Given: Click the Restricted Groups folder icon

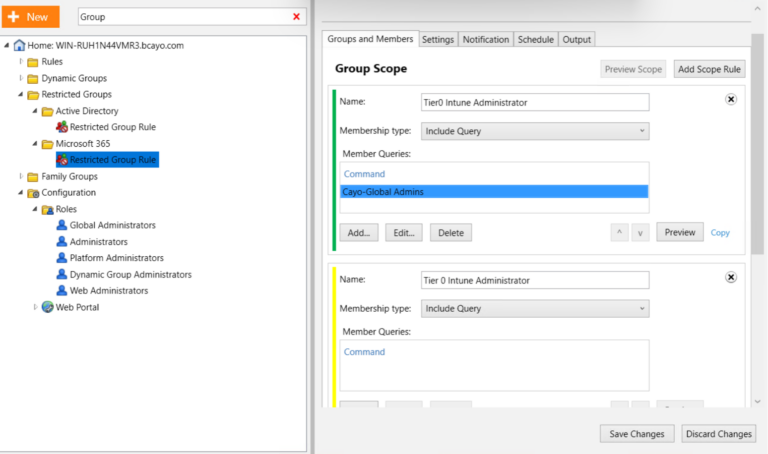Looking at the screenshot, I should pos(33,95).
